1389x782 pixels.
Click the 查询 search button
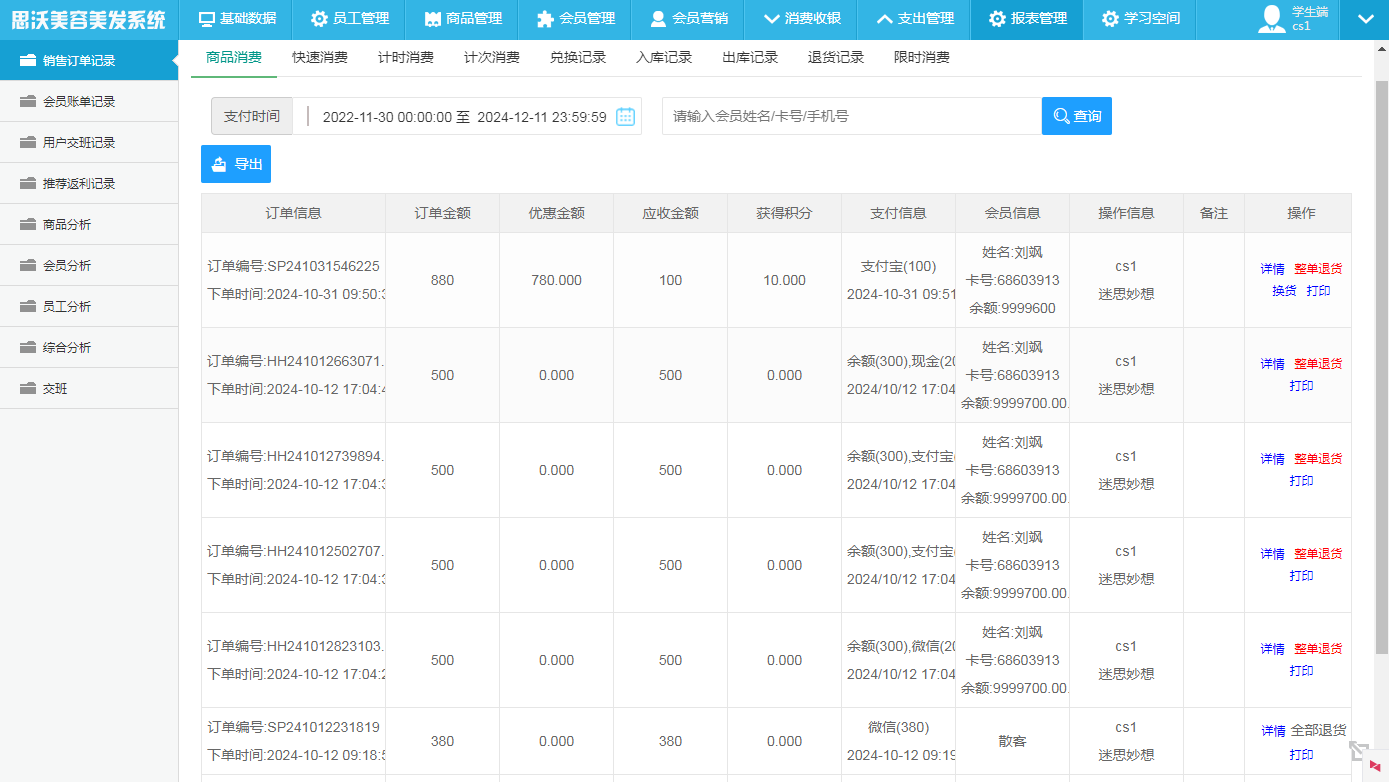(x=1076, y=116)
